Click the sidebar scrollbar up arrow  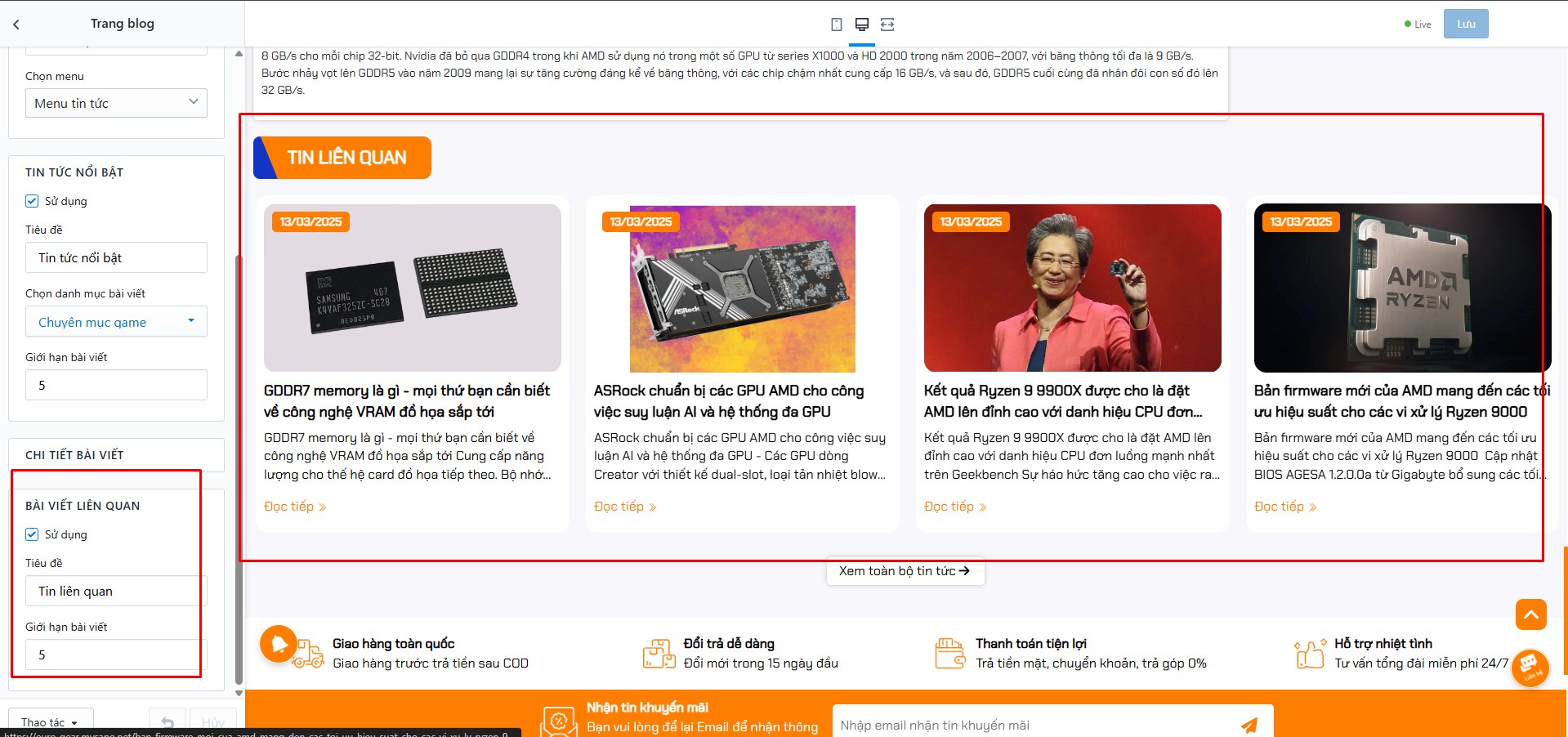(239, 54)
